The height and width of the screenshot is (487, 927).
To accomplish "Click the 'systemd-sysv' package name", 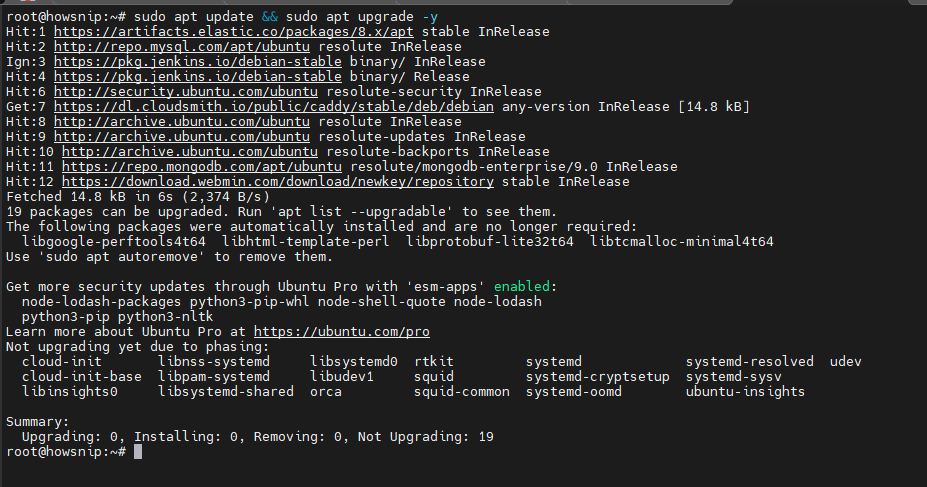I will (734, 376).
